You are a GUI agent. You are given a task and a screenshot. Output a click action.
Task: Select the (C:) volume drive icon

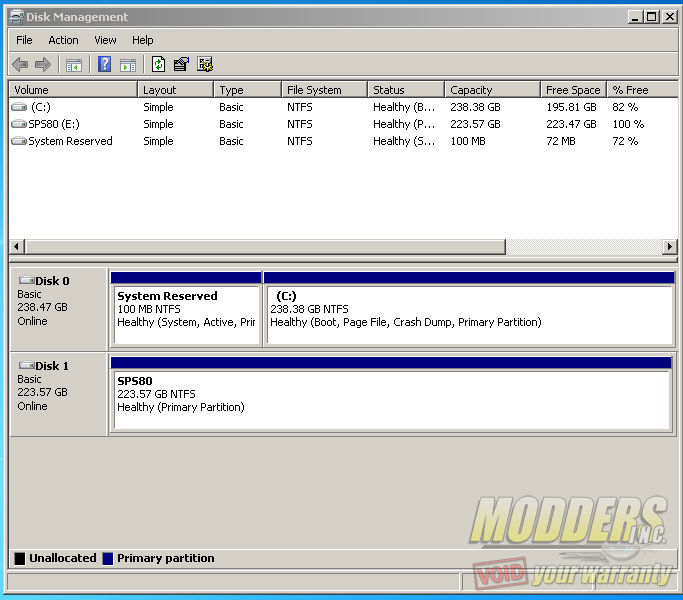click(19, 107)
